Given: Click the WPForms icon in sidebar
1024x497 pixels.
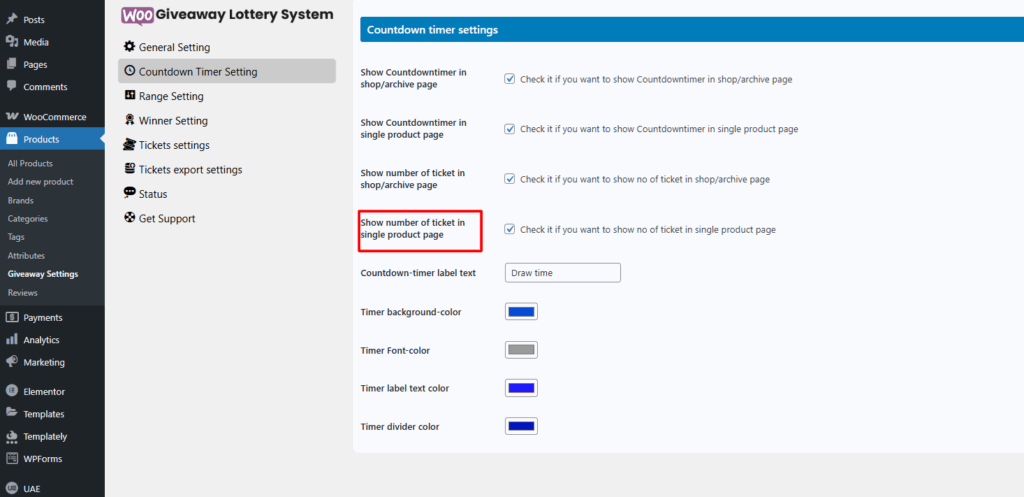Looking at the screenshot, I should [12, 458].
